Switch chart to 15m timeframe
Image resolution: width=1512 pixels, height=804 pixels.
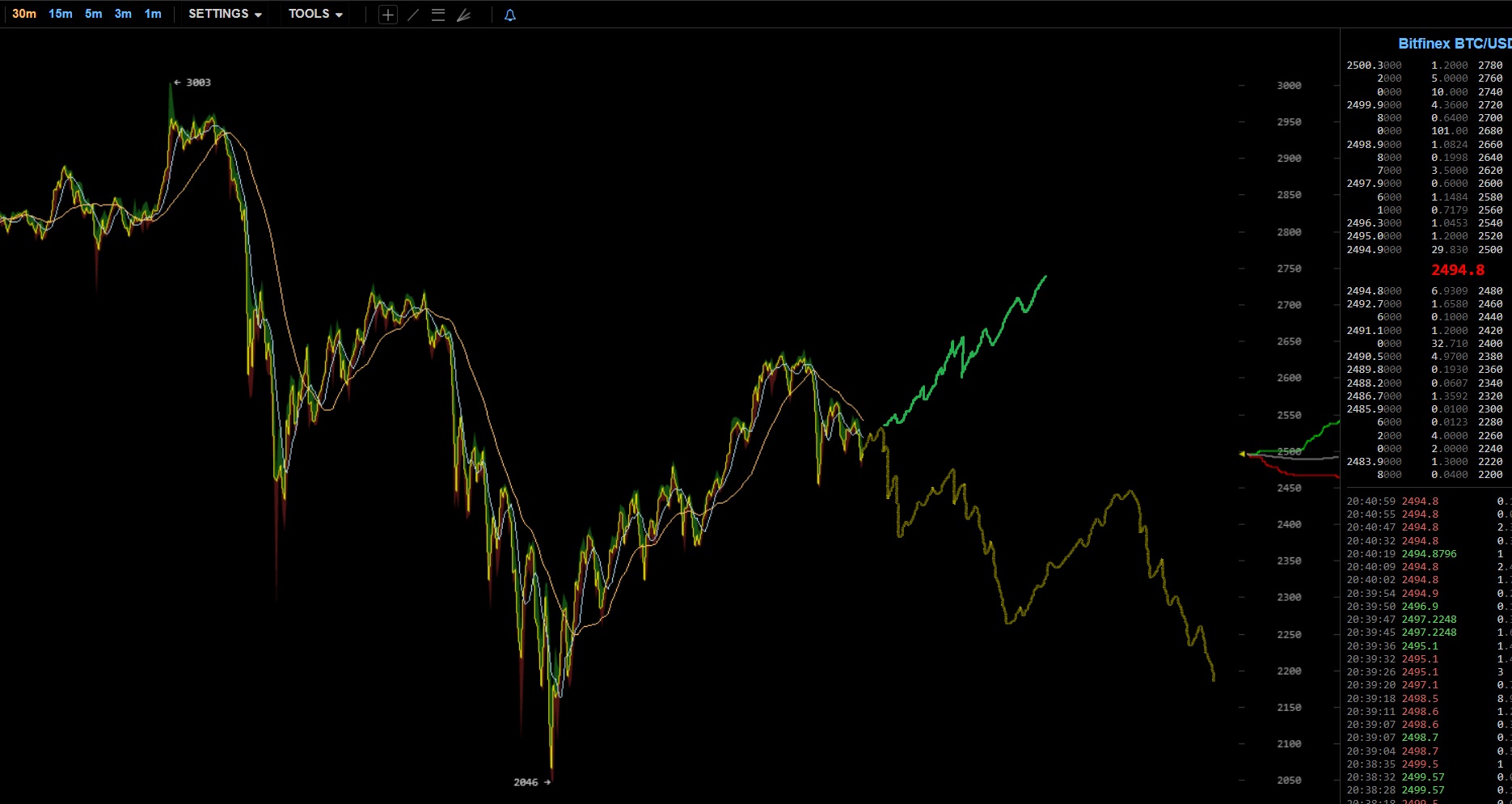(61, 14)
